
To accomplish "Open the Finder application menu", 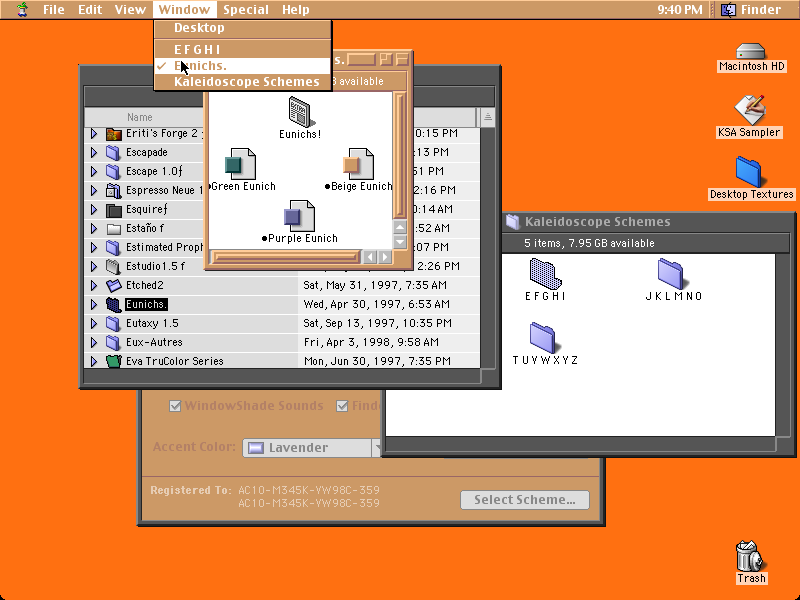I will click(x=752, y=9).
